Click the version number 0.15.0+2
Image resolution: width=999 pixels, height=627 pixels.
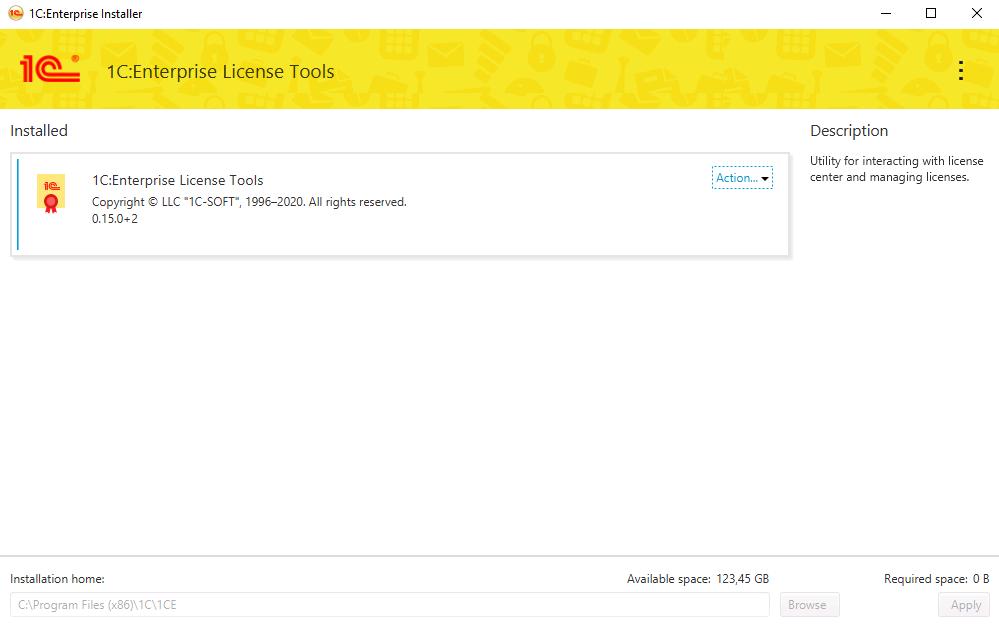click(x=115, y=219)
